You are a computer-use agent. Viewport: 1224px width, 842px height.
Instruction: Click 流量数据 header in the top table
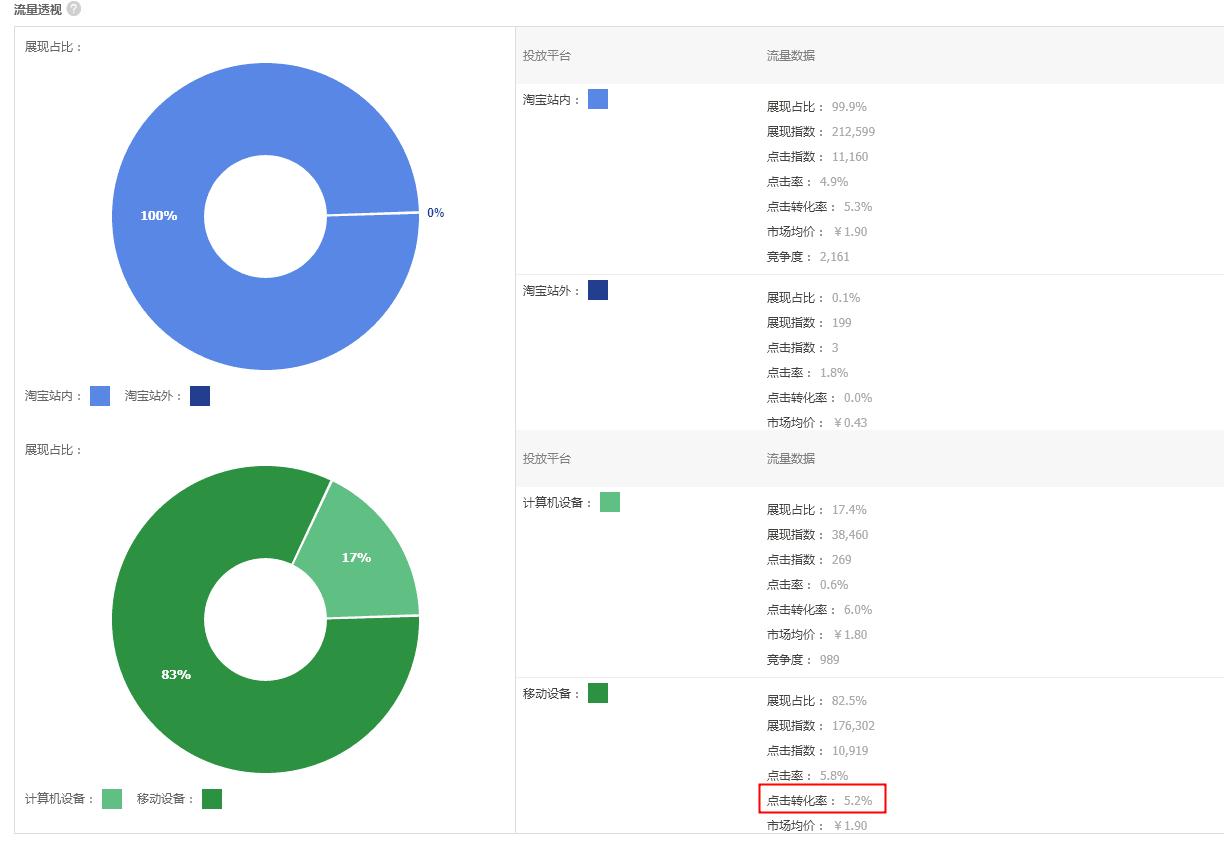(791, 56)
